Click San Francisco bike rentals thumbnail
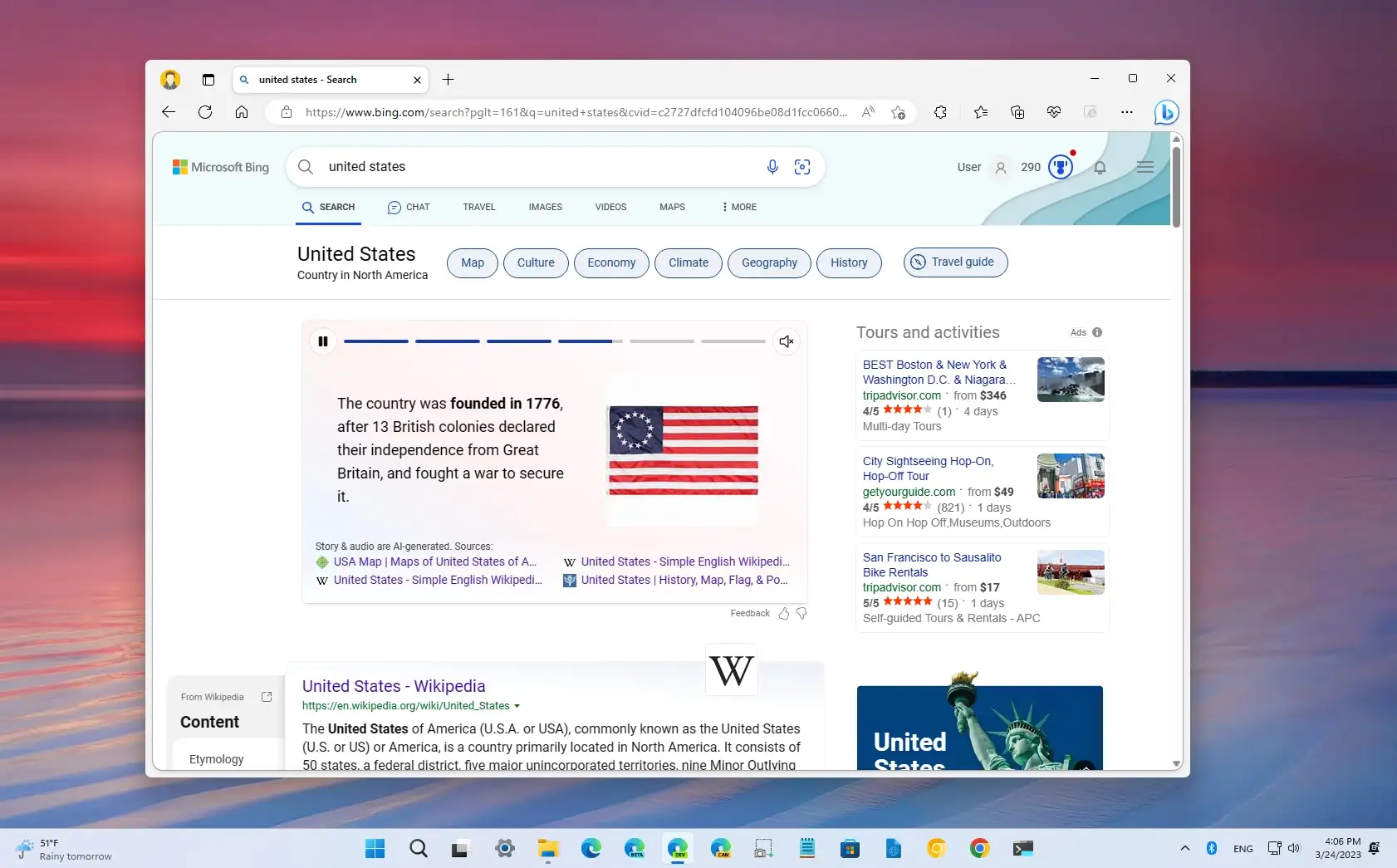1397x868 pixels. [x=1071, y=572]
